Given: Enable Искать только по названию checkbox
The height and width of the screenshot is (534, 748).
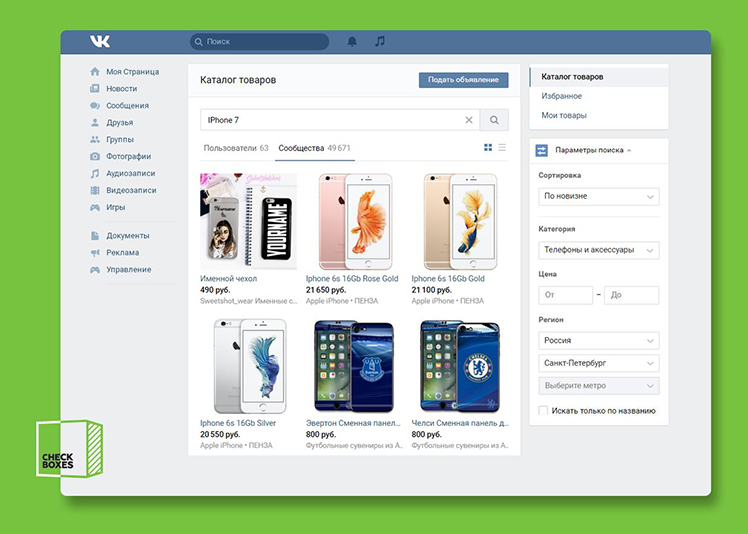Looking at the screenshot, I should point(543,410).
